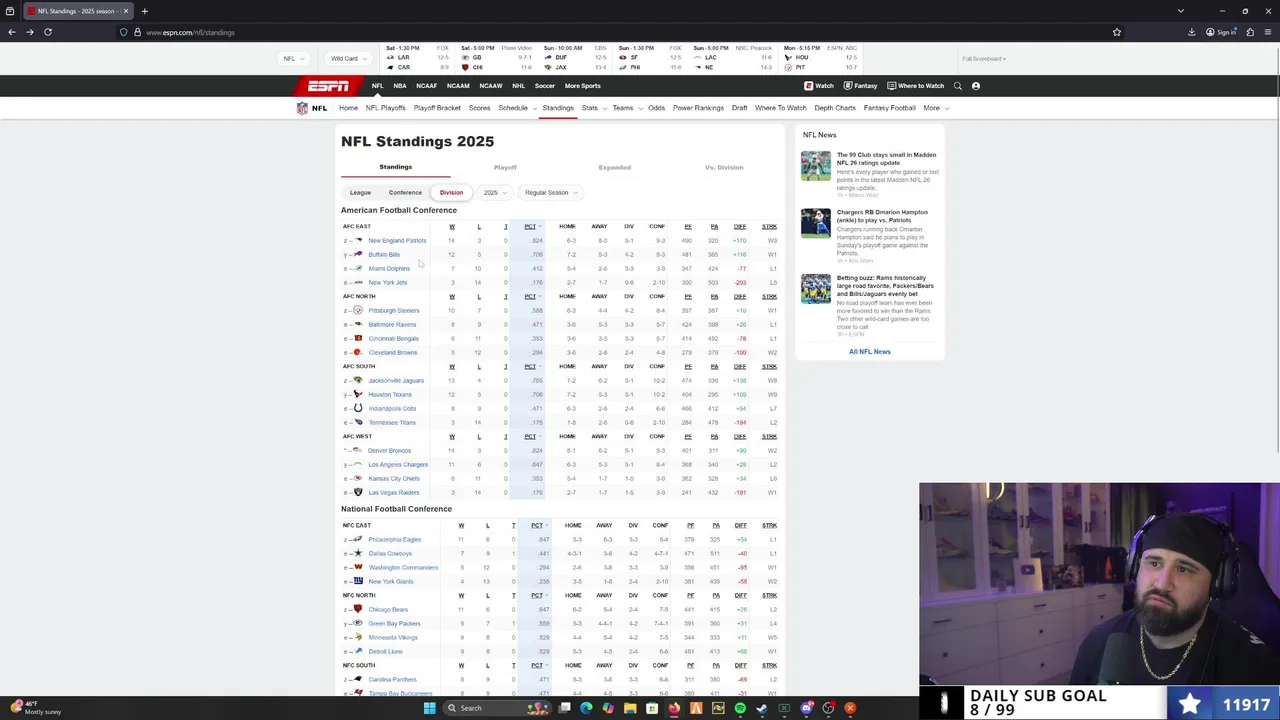Open the Denver Broncos team link
Image resolution: width=1280 pixels, height=720 pixels.
coord(389,450)
